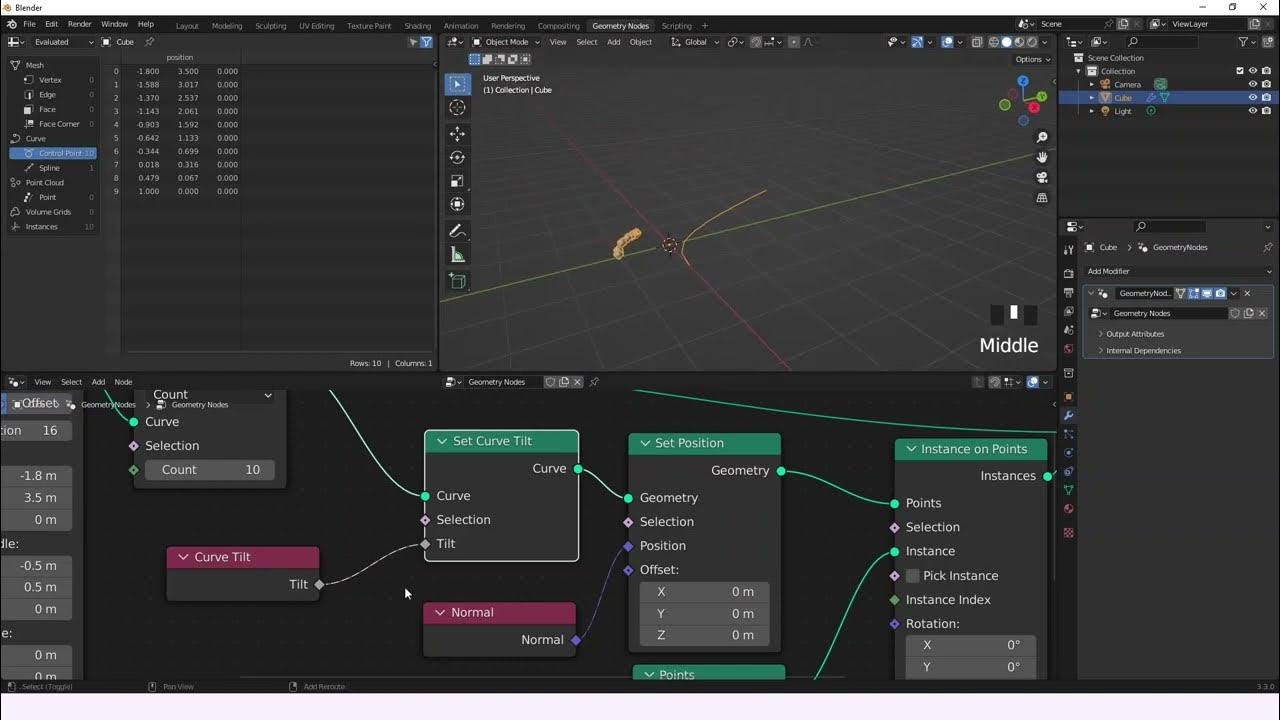Click Instance node Rotation X field
This screenshot has height=720, width=1280.
[x=970, y=646]
